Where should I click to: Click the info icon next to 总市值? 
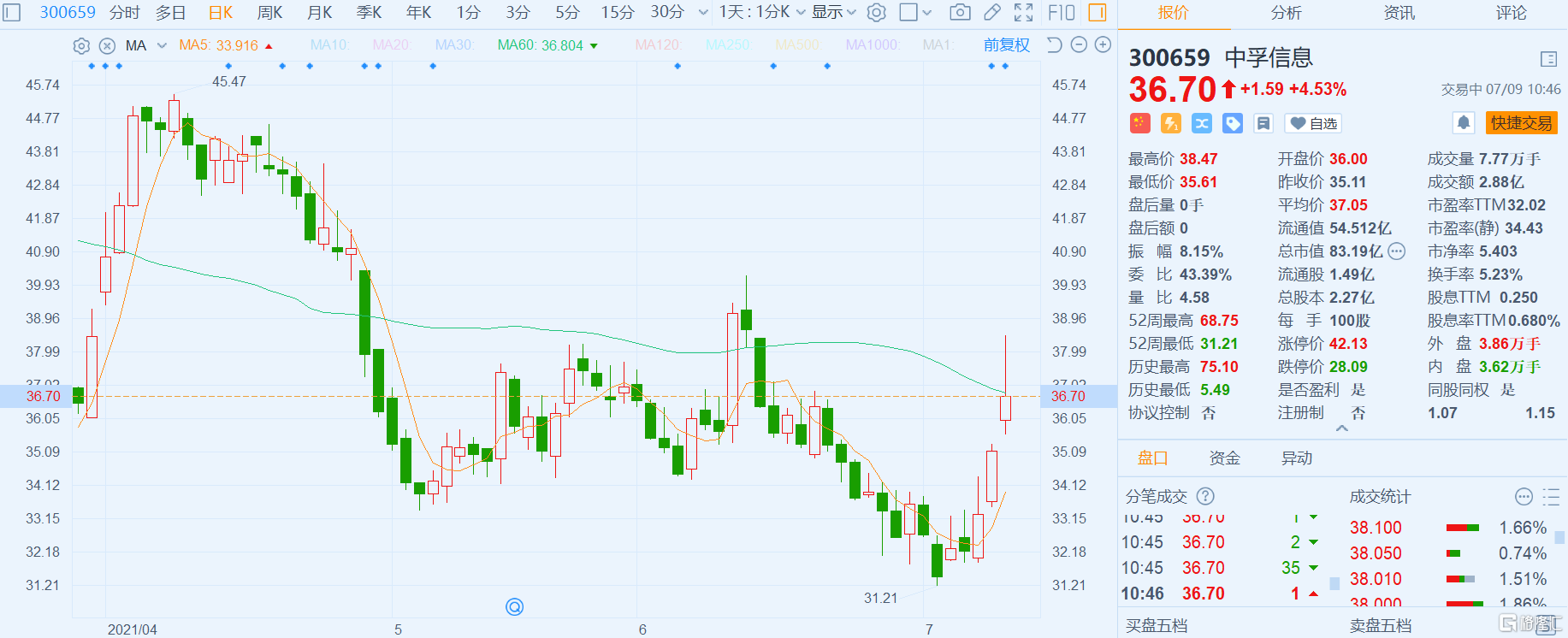(x=1397, y=251)
